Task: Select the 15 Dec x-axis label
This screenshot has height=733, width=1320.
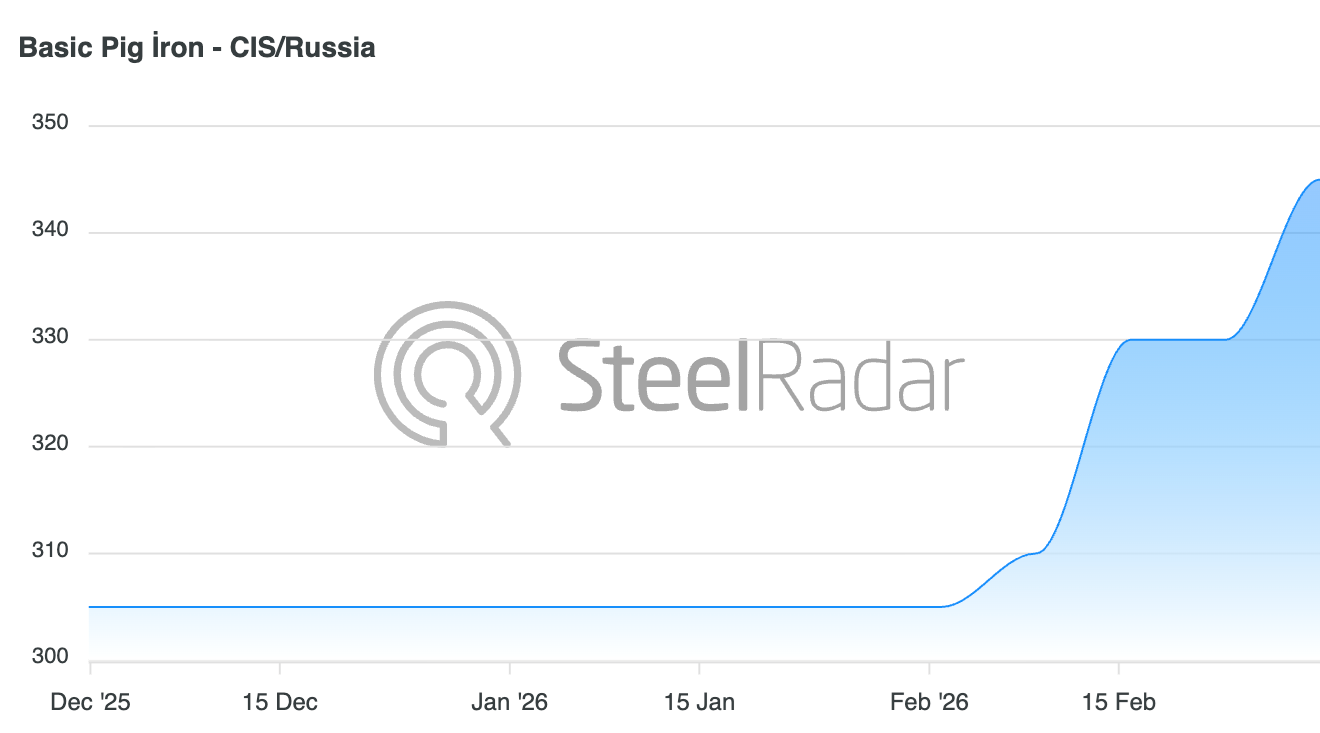Action: (x=280, y=702)
